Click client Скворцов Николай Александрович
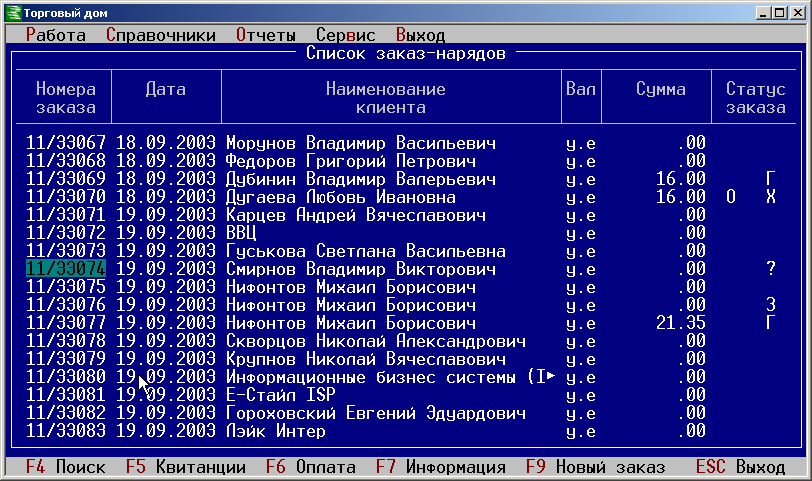812x481 pixels. [376, 341]
